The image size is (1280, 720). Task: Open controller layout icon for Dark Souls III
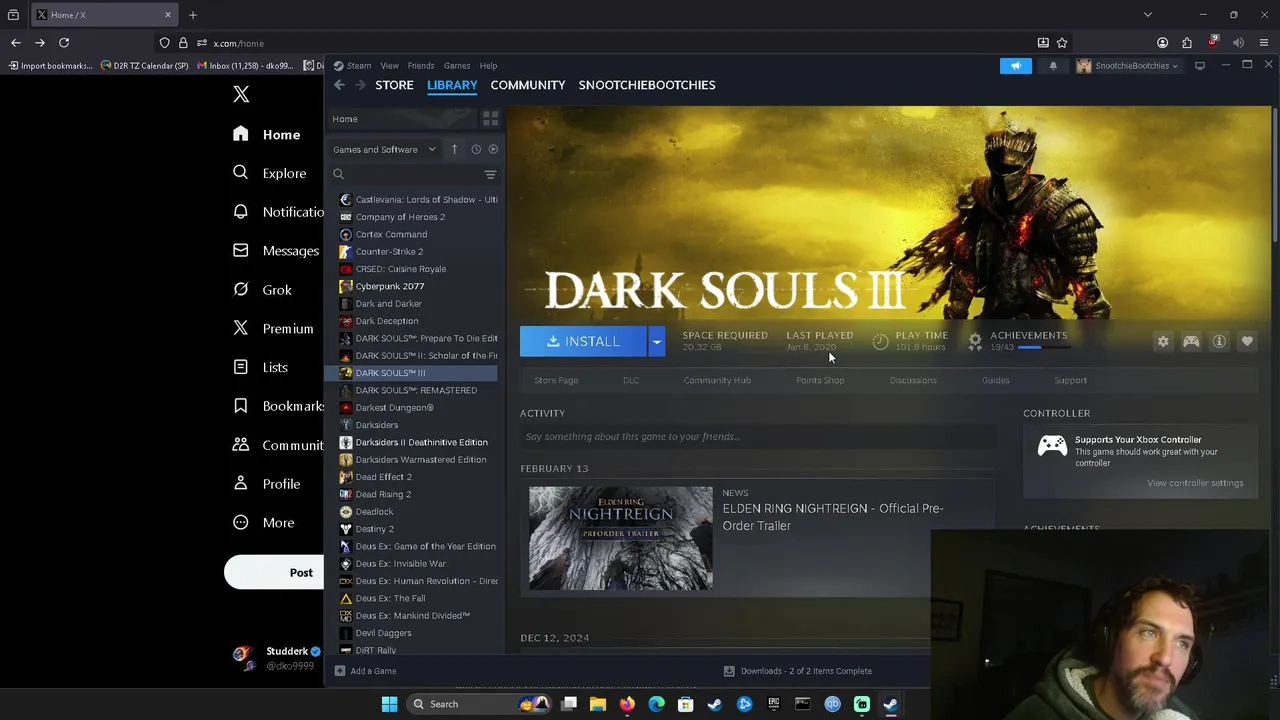(1191, 342)
